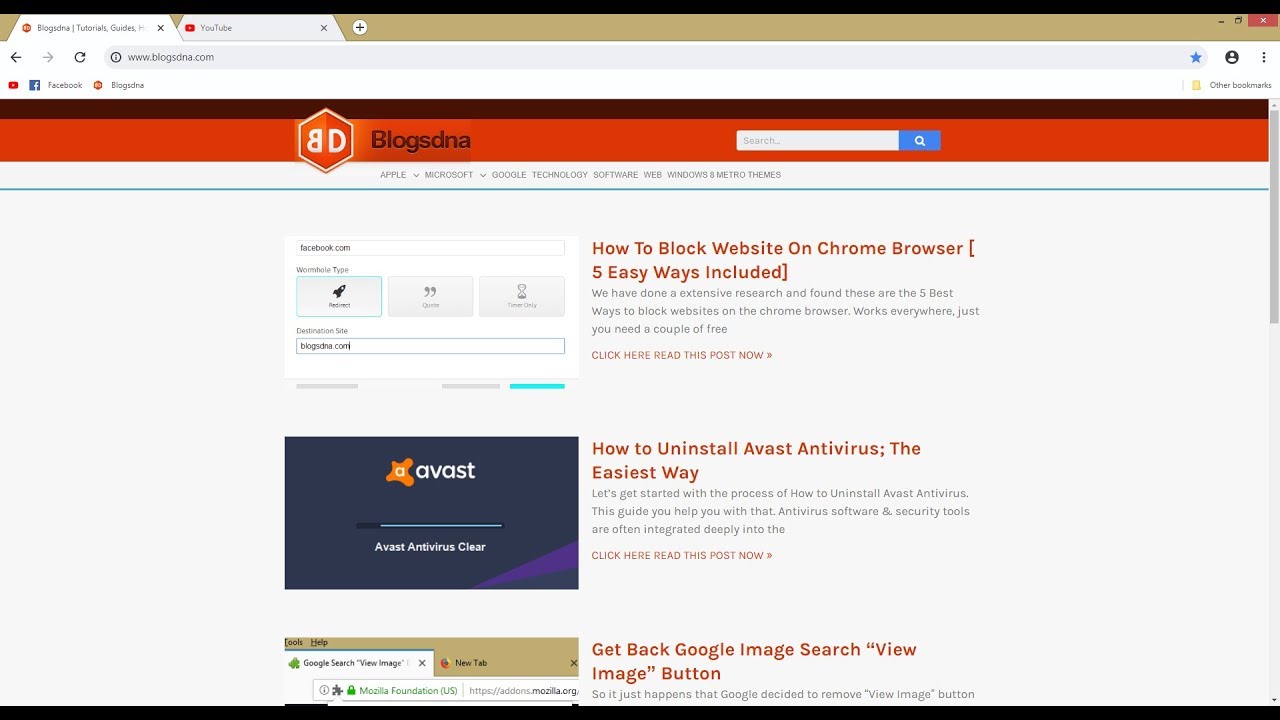Open How to Uninstall Avast Antivirus headline

756,460
